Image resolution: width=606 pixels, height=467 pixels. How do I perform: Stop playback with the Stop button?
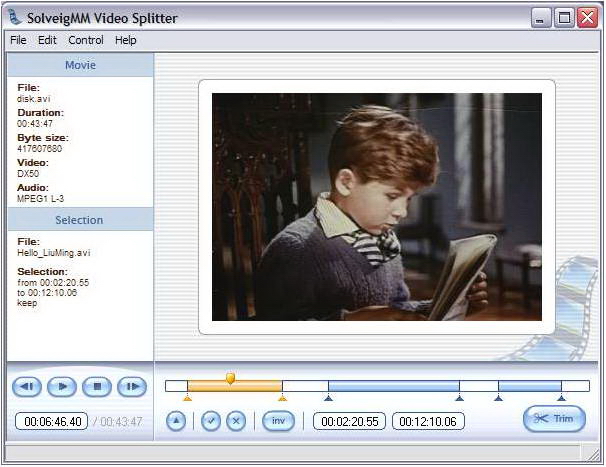(x=97, y=387)
